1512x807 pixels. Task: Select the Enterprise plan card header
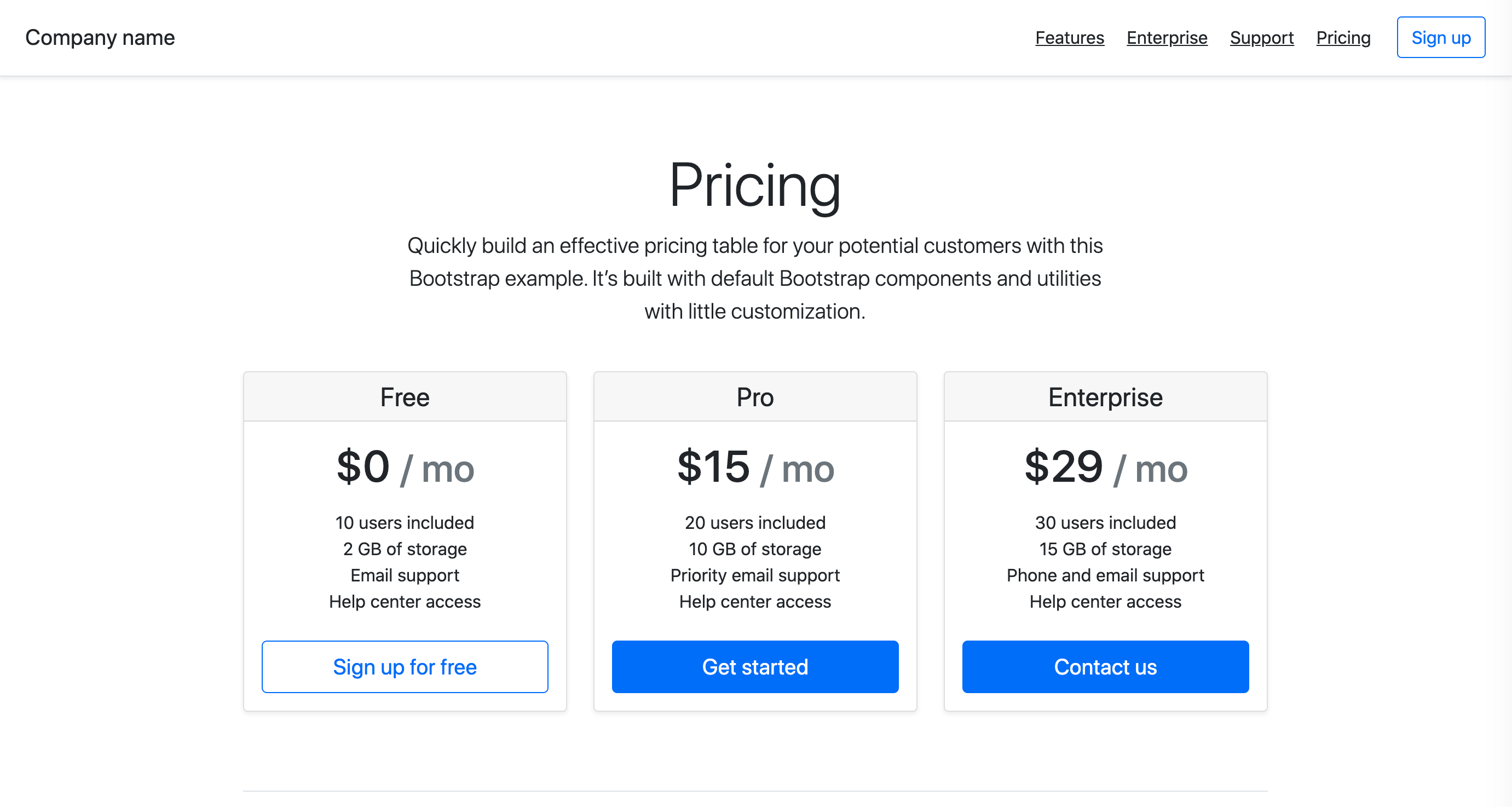click(x=1105, y=397)
